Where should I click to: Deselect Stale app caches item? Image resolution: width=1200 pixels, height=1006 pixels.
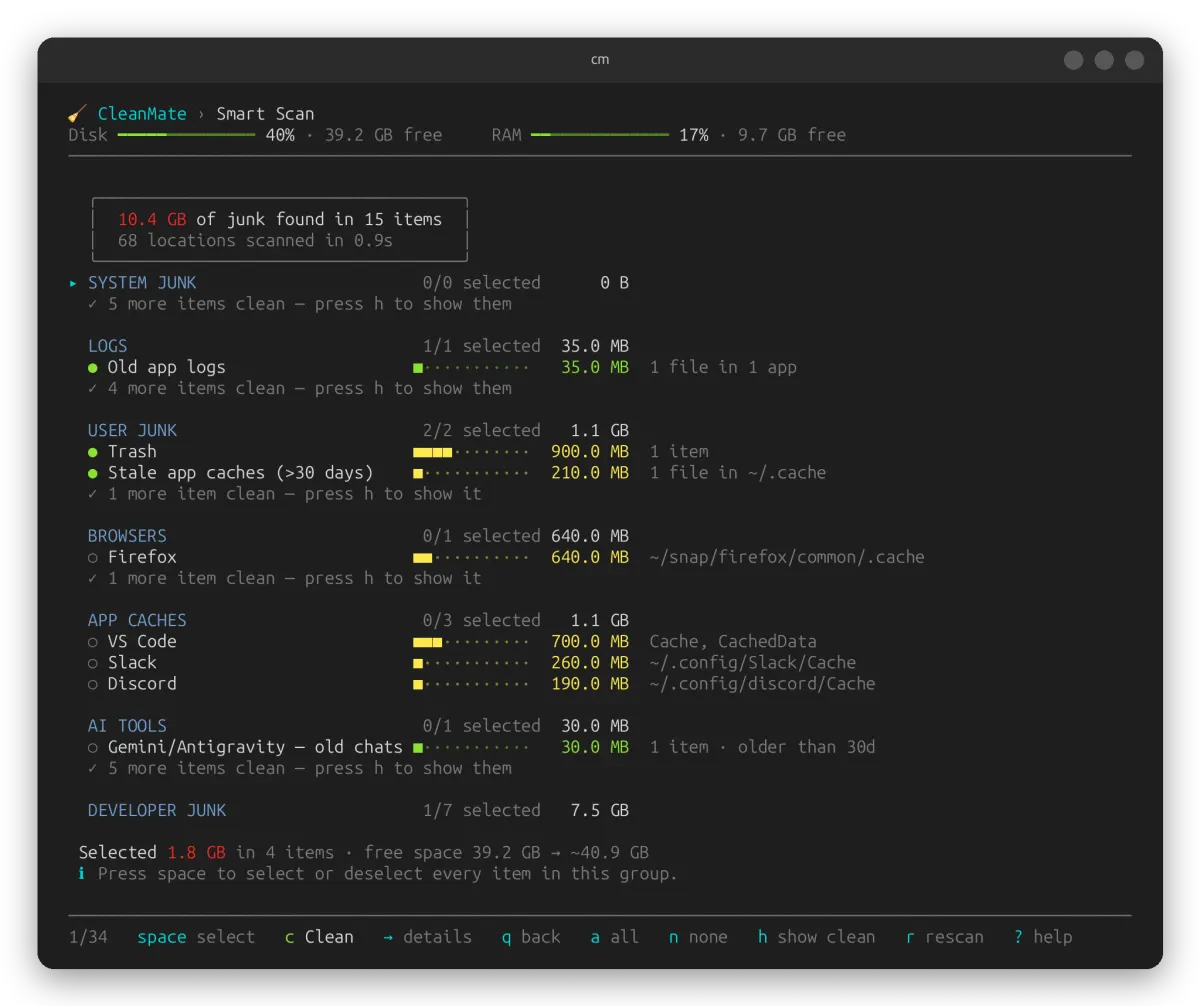point(92,473)
